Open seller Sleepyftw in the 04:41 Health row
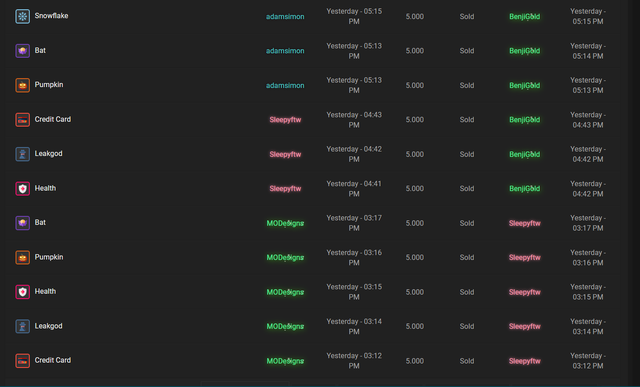The image size is (640, 387). coord(285,189)
